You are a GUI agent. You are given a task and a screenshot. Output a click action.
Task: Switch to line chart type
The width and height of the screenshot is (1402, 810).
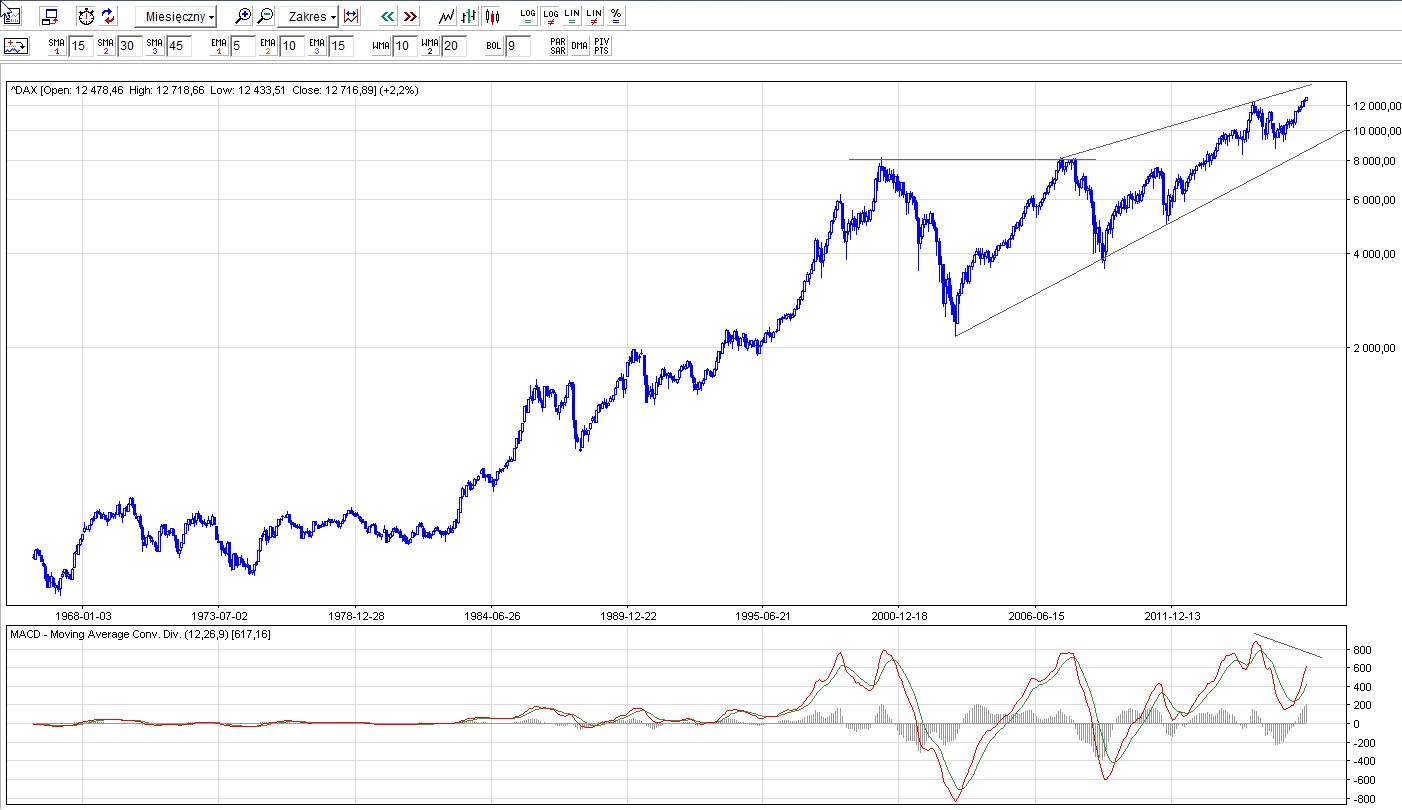tap(447, 16)
